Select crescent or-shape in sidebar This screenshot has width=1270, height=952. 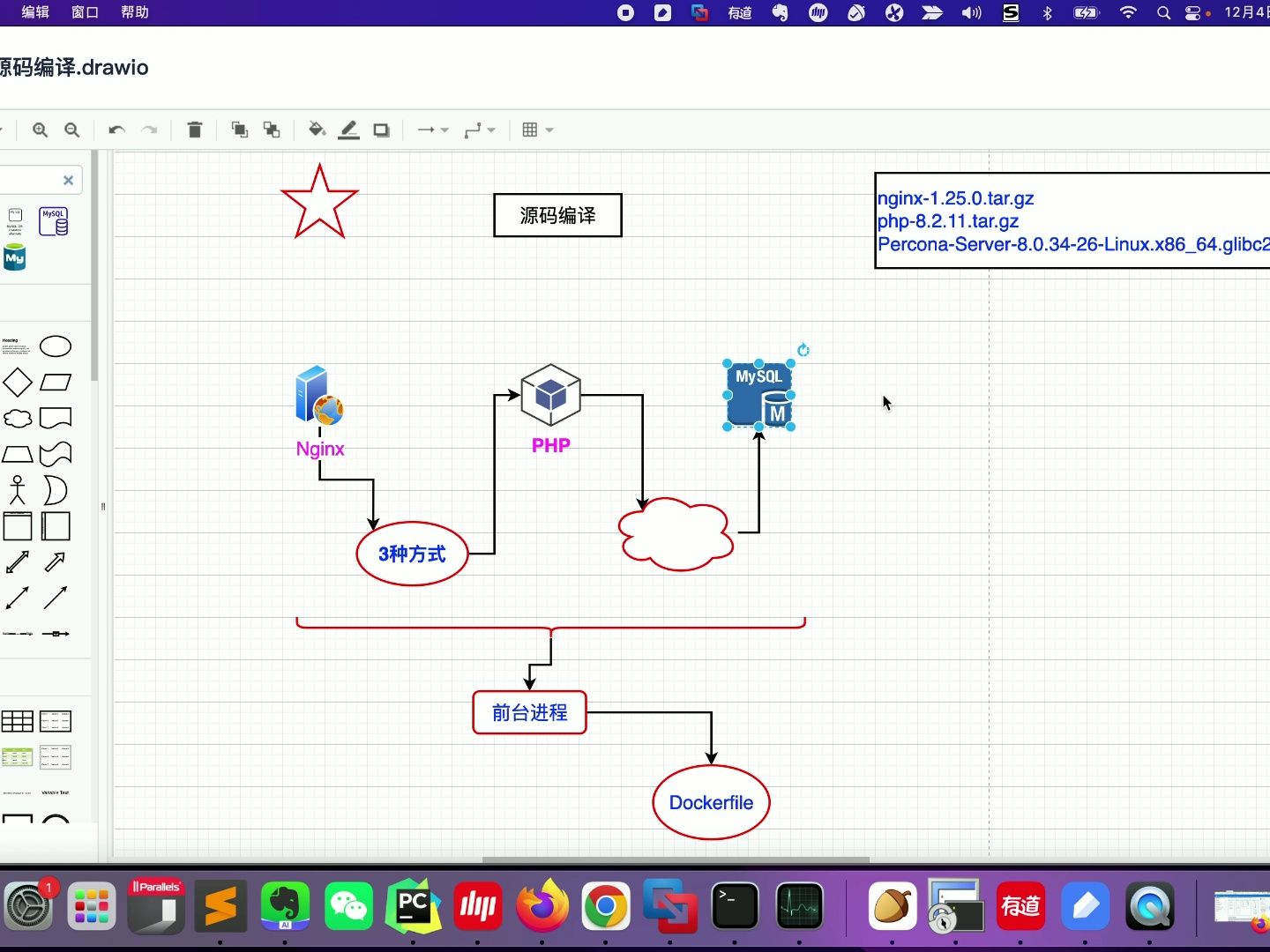[55, 489]
